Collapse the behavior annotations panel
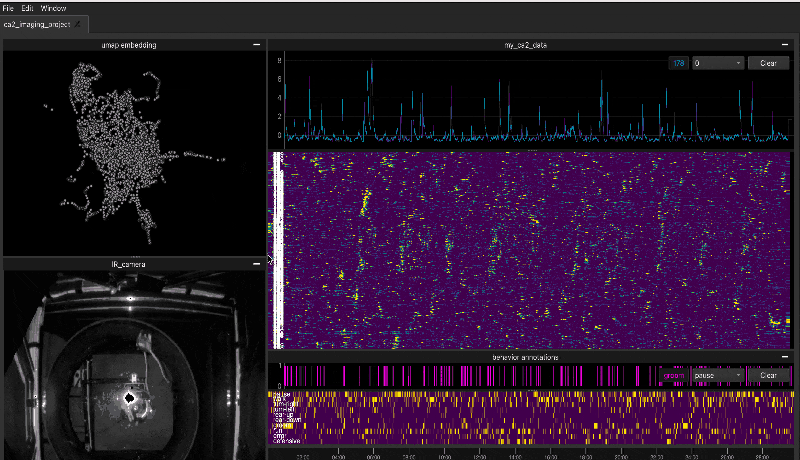Screen dimensions: 800x460 click(x=785, y=357)
